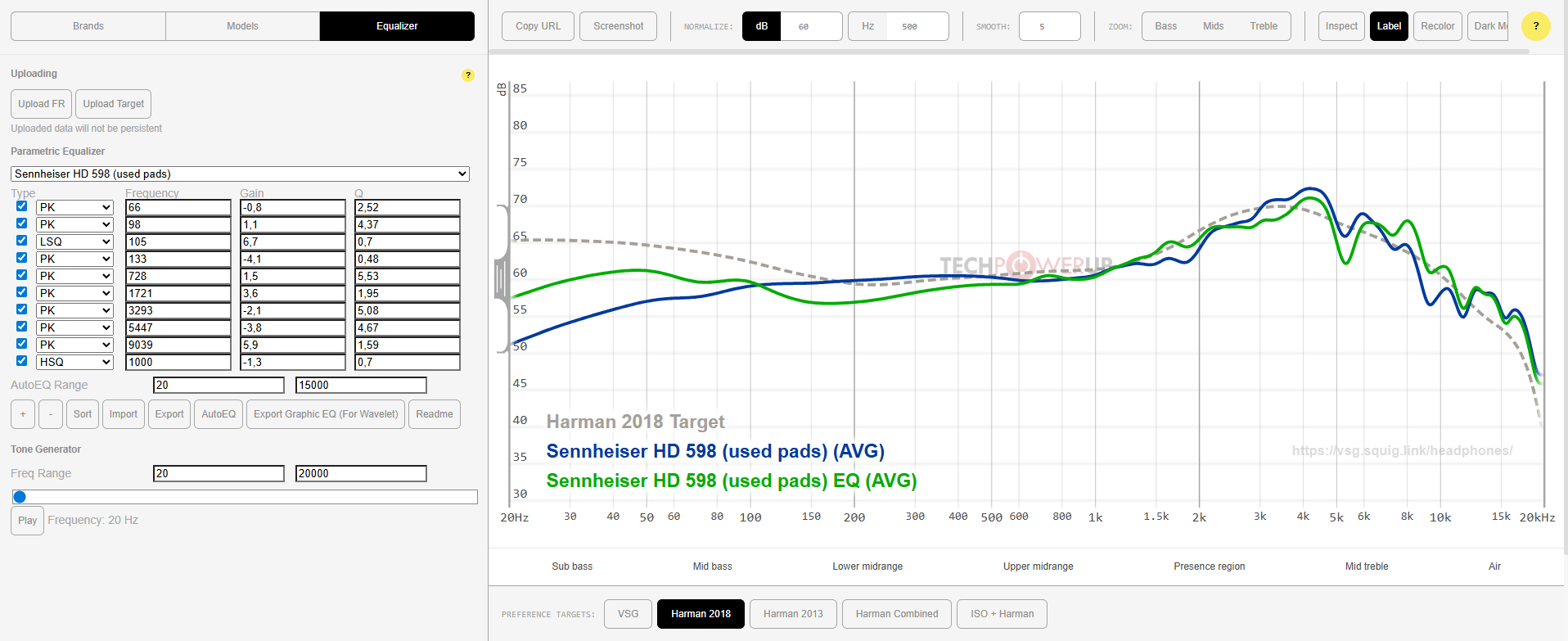The height and width of the screenshot is (641, 1568).
Task: Switch to Dark Mode
Action: (1489, 26)
